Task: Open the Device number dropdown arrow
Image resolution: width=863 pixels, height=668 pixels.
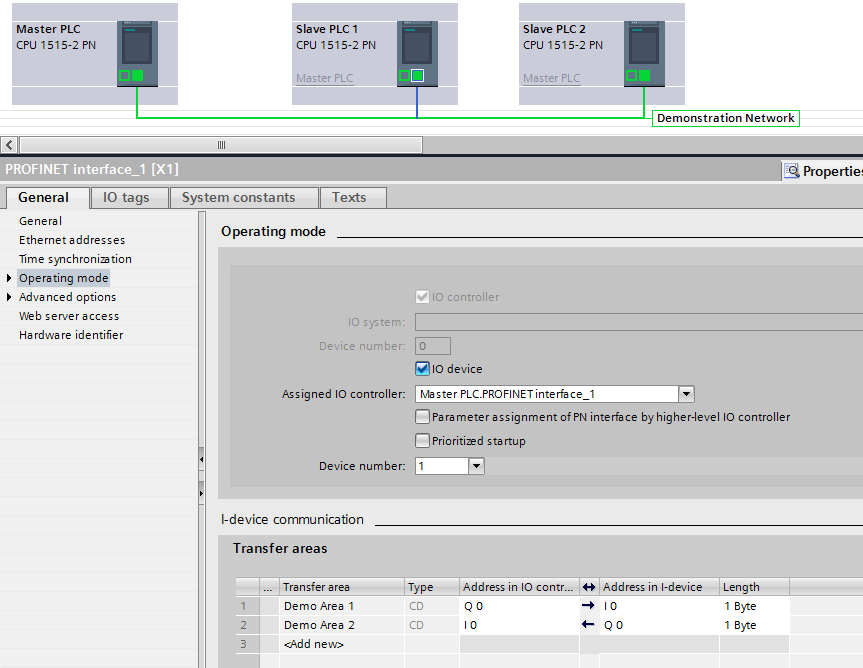Action: tap(476, 466)
